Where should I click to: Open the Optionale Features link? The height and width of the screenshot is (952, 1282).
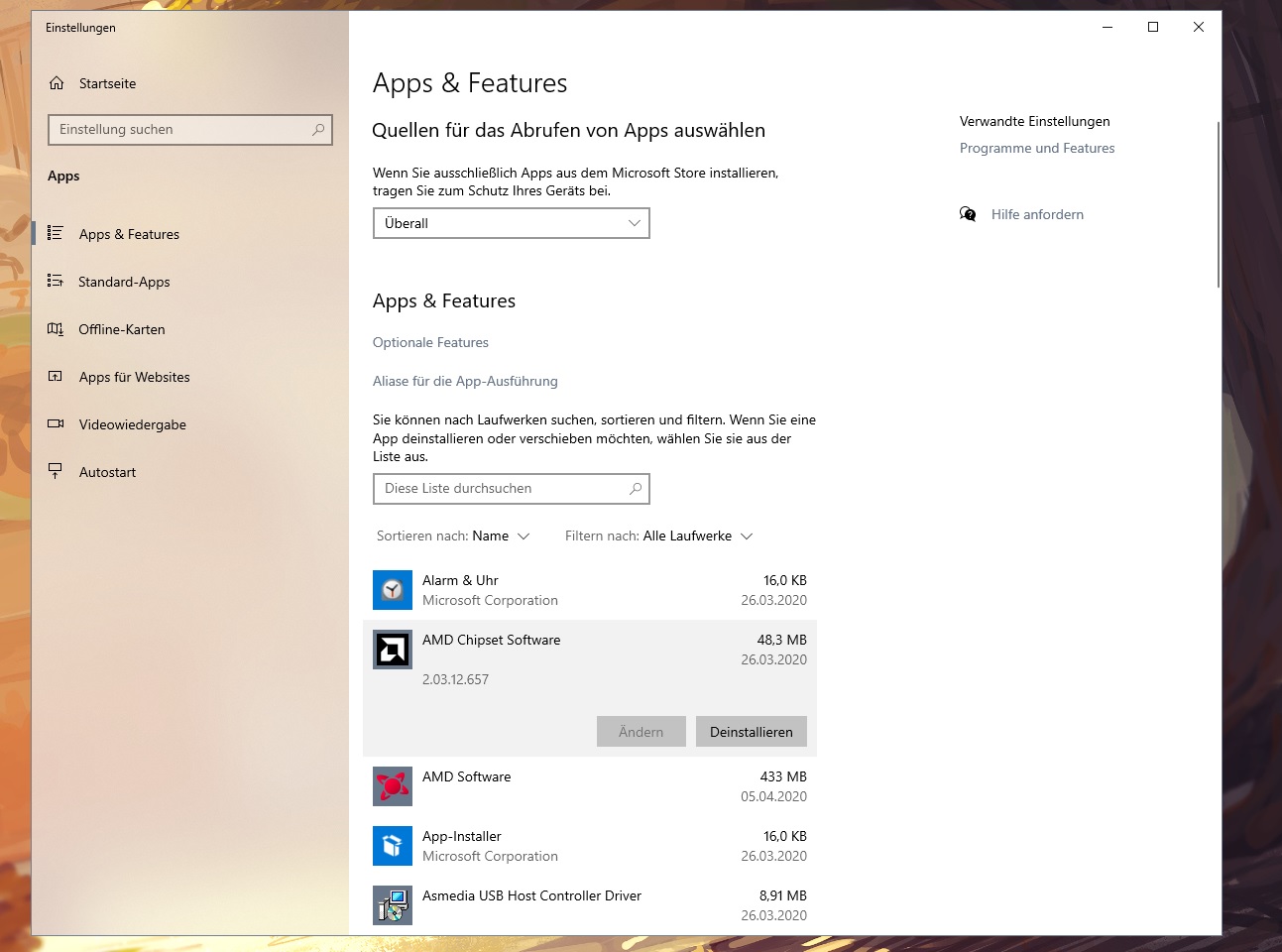(x=430, y=342)
